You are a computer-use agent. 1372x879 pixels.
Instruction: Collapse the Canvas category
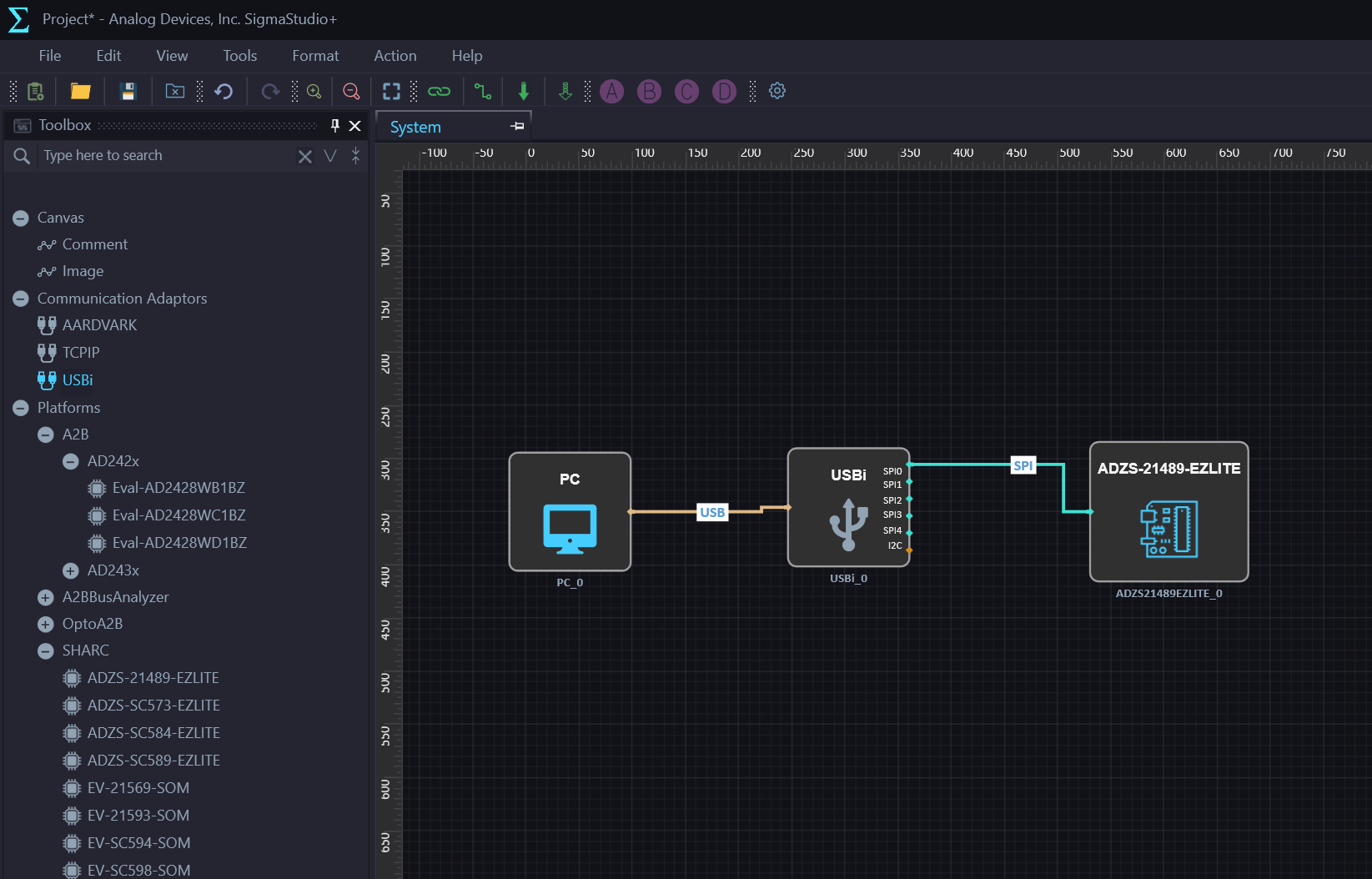(21, 218)
